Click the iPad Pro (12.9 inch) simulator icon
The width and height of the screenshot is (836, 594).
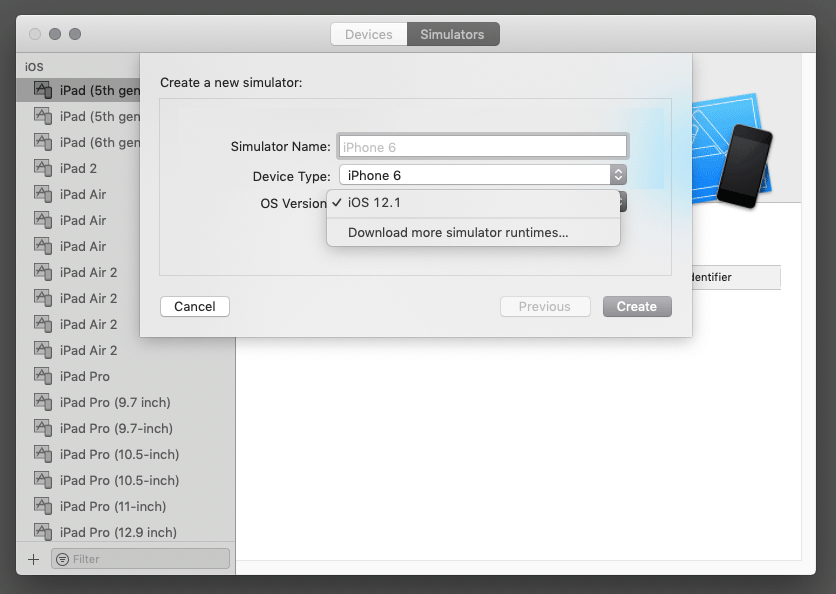point(43,532)
